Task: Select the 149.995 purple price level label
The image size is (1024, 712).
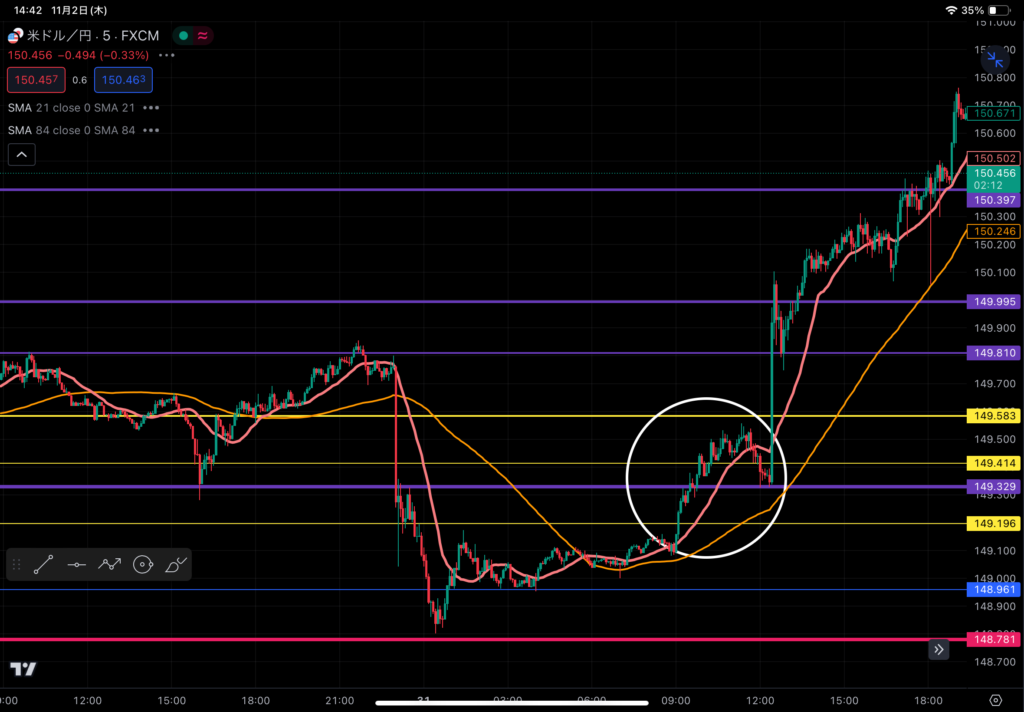Action: 993,302
